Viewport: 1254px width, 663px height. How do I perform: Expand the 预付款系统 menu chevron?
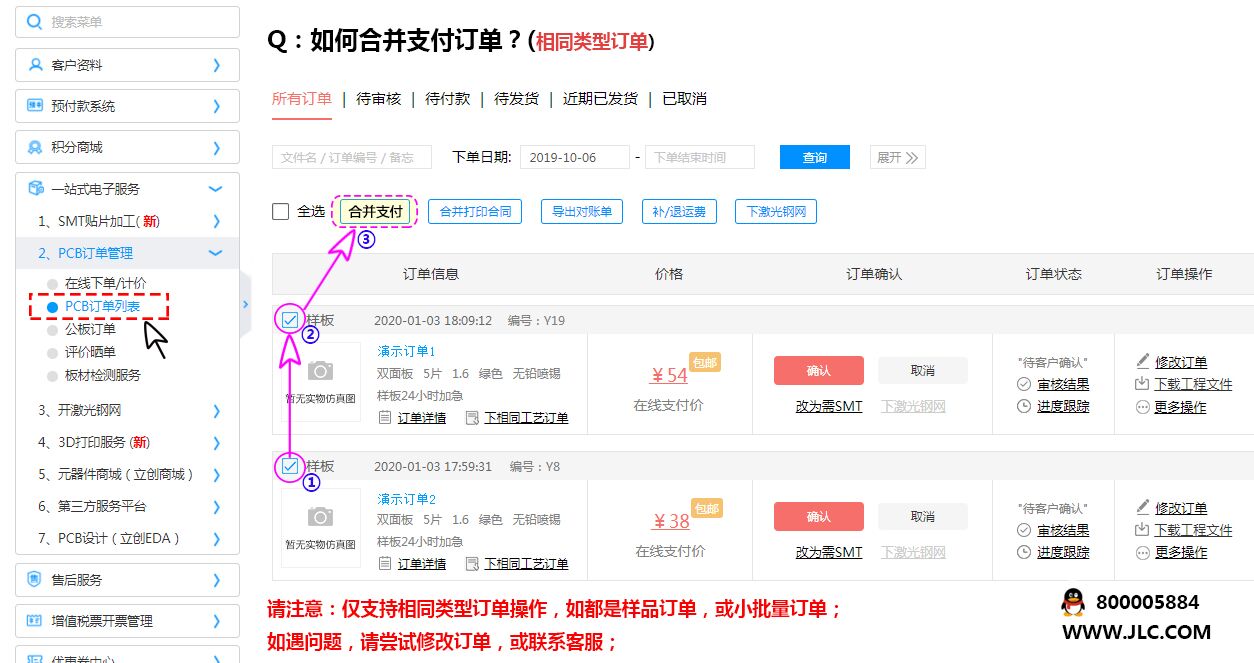[217, 106]
